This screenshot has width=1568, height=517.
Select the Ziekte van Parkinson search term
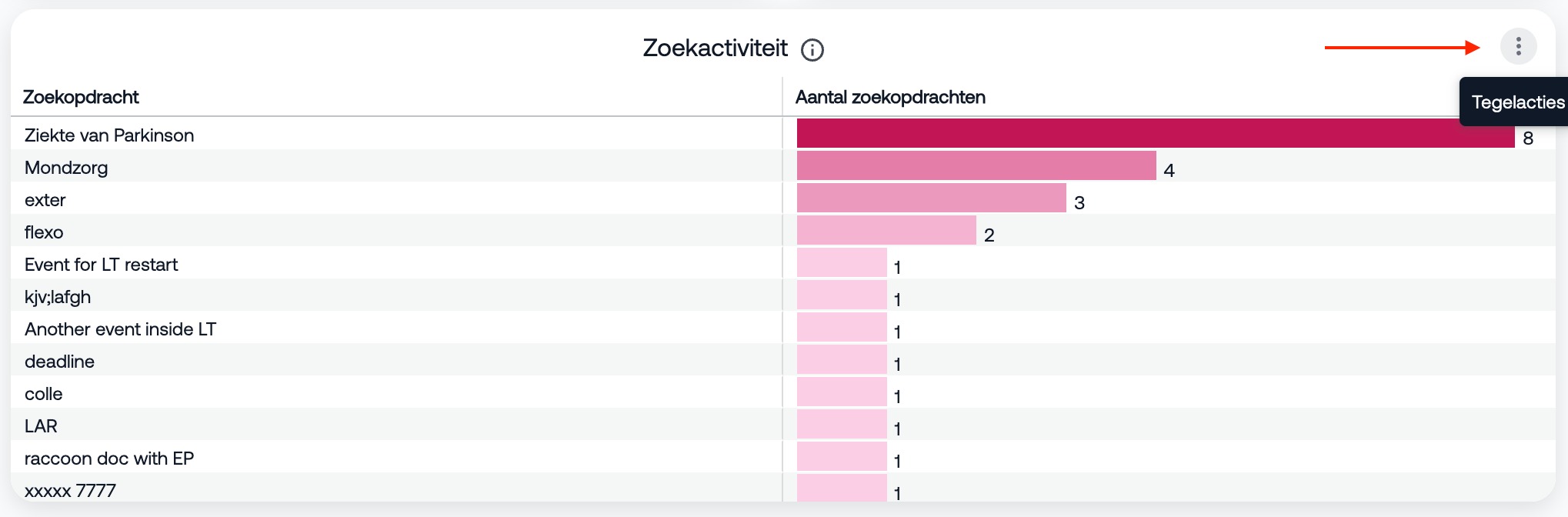click(x=109, y=135)
